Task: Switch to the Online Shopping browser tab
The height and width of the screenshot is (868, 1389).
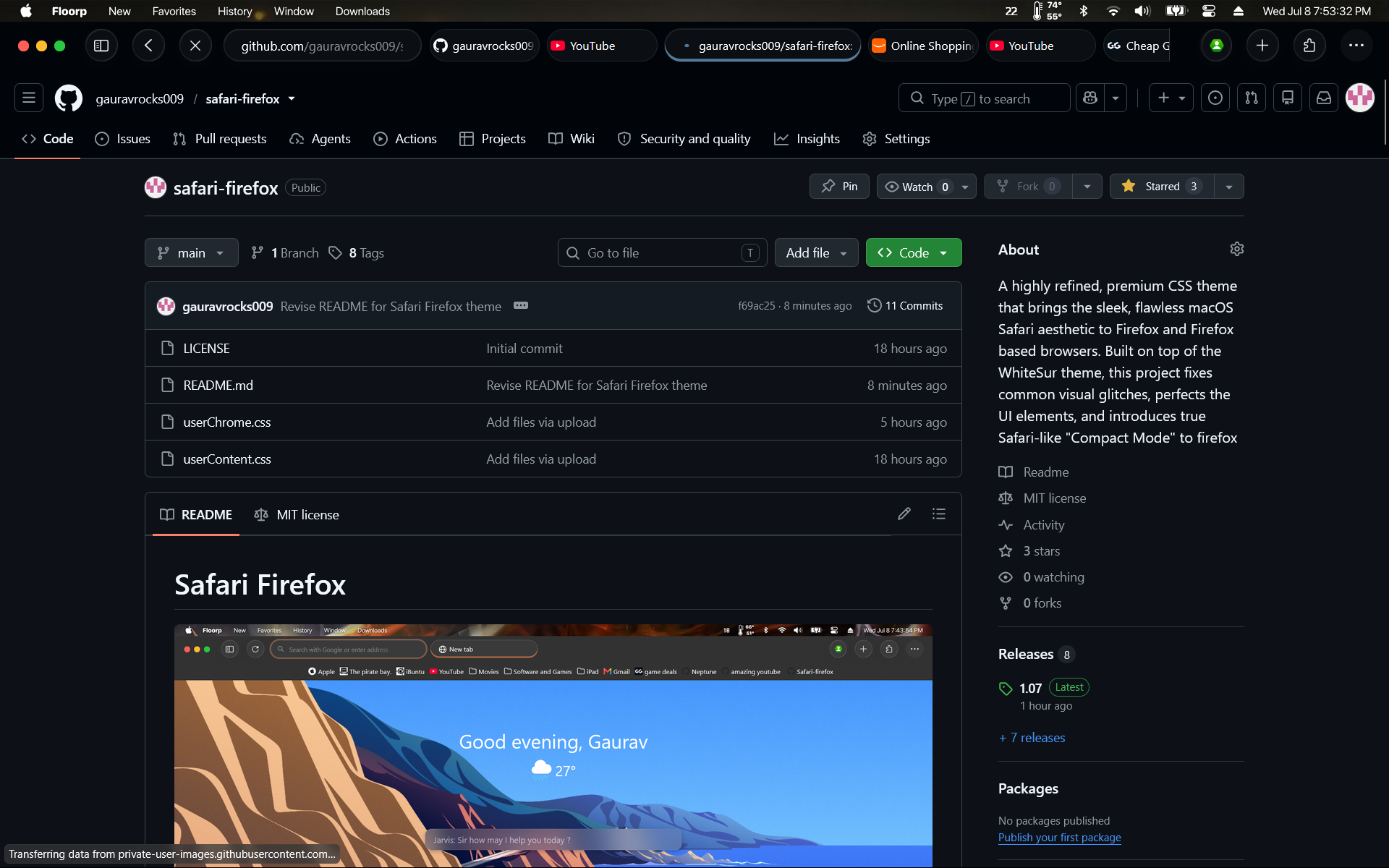Action: pos(923,46)
